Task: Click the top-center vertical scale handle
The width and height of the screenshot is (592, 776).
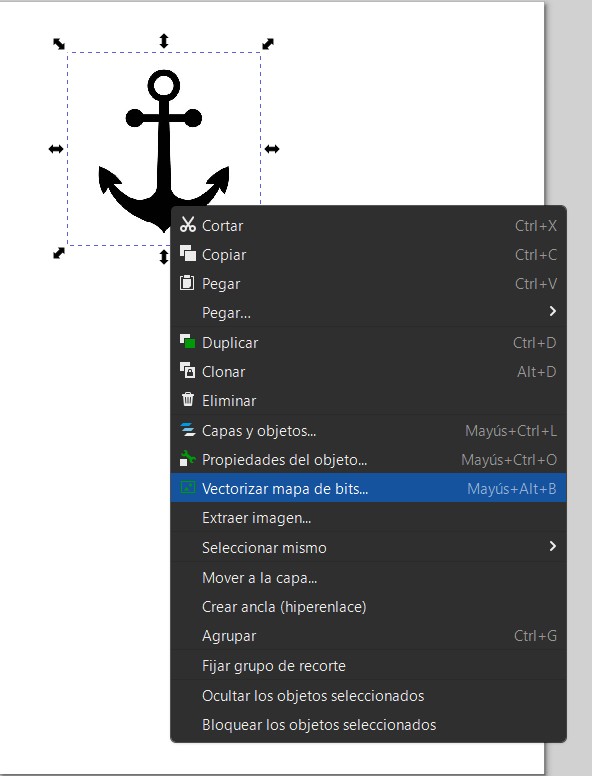Action: pos(164,41)
